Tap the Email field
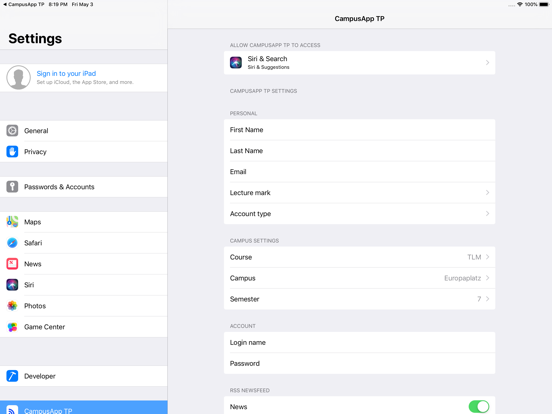Screen dimensions: 552x414 [x=359, y=172]
